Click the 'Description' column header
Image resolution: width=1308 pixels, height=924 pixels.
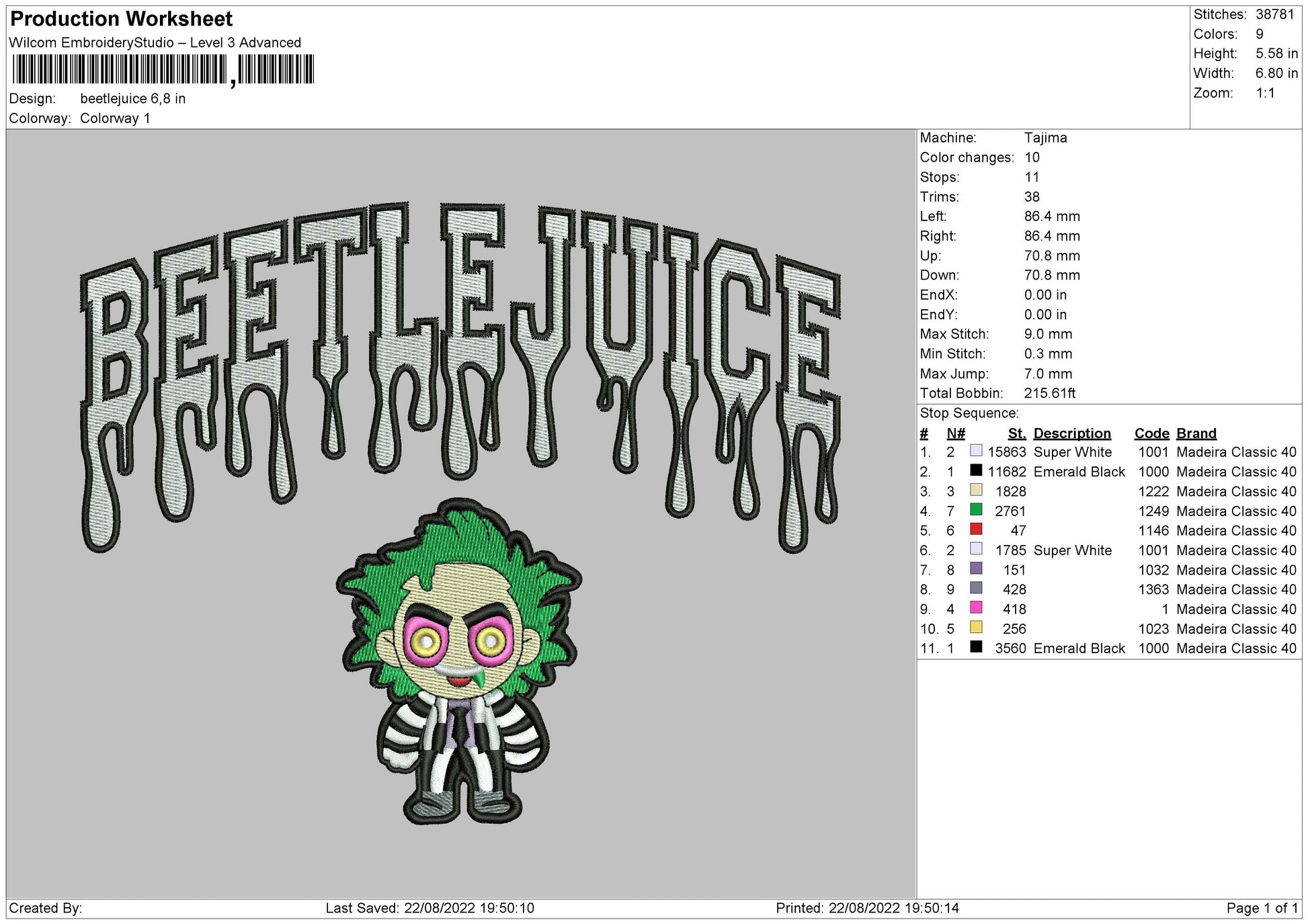point(1072,433)
